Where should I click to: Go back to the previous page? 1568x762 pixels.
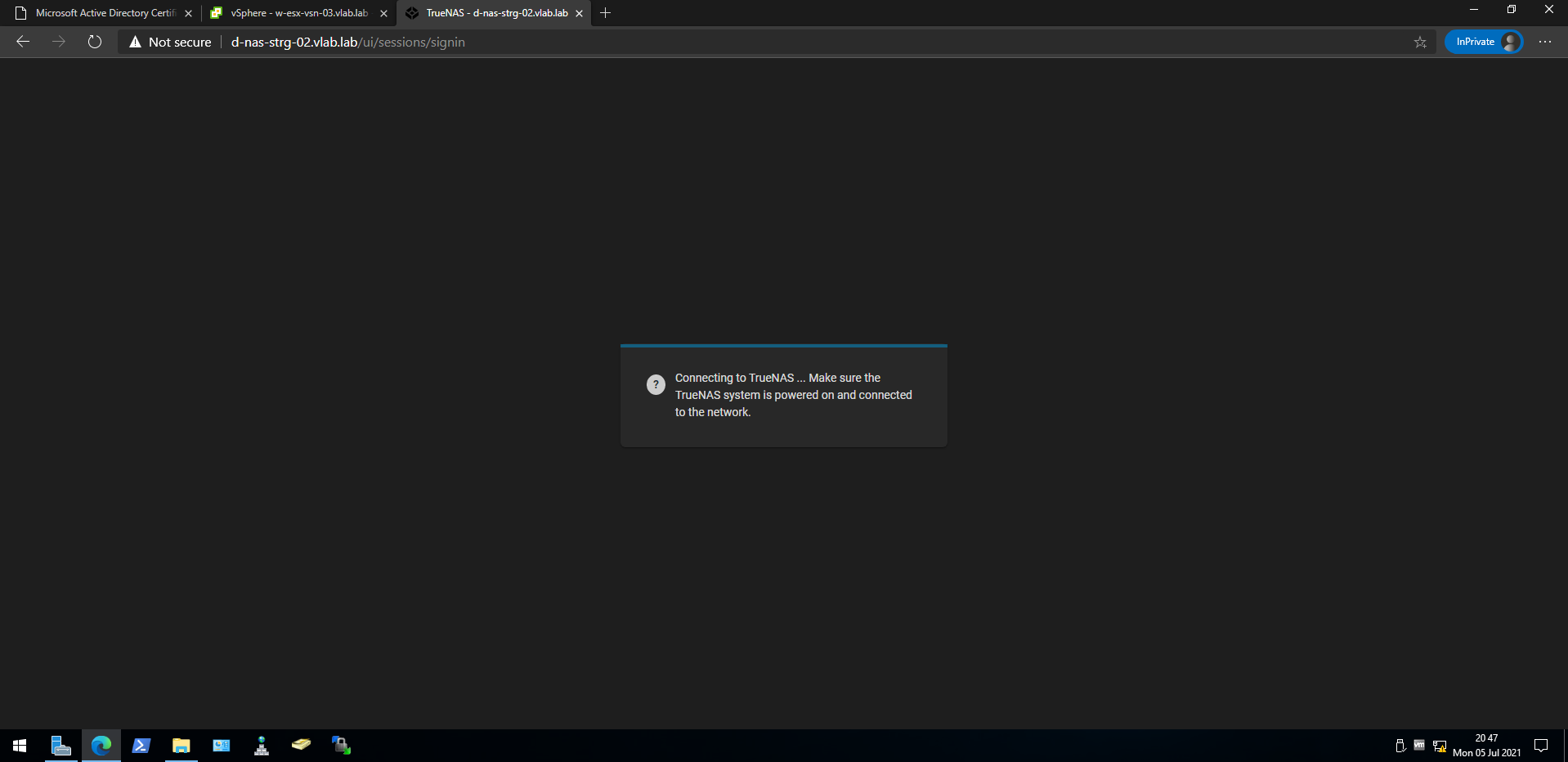click(x=23, y=42)
